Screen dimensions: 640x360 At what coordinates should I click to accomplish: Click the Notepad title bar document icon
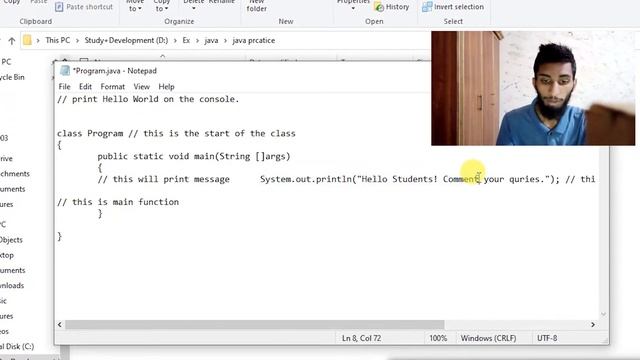coord(64,71)
